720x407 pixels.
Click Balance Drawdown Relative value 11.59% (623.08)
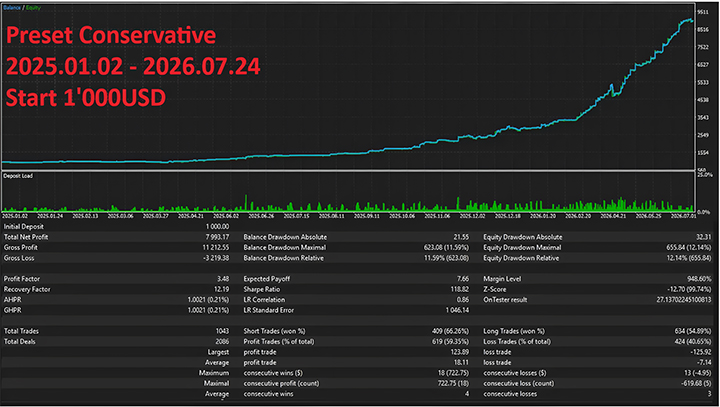click(x=446, y=258)
